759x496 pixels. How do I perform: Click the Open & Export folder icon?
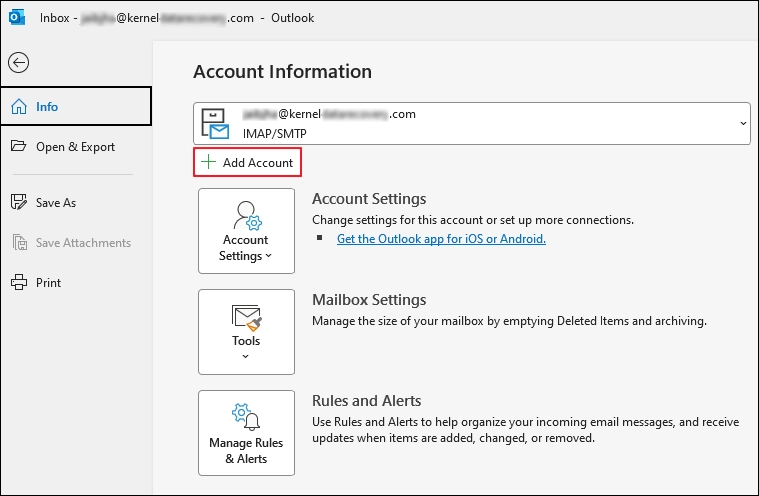[19, 146]
